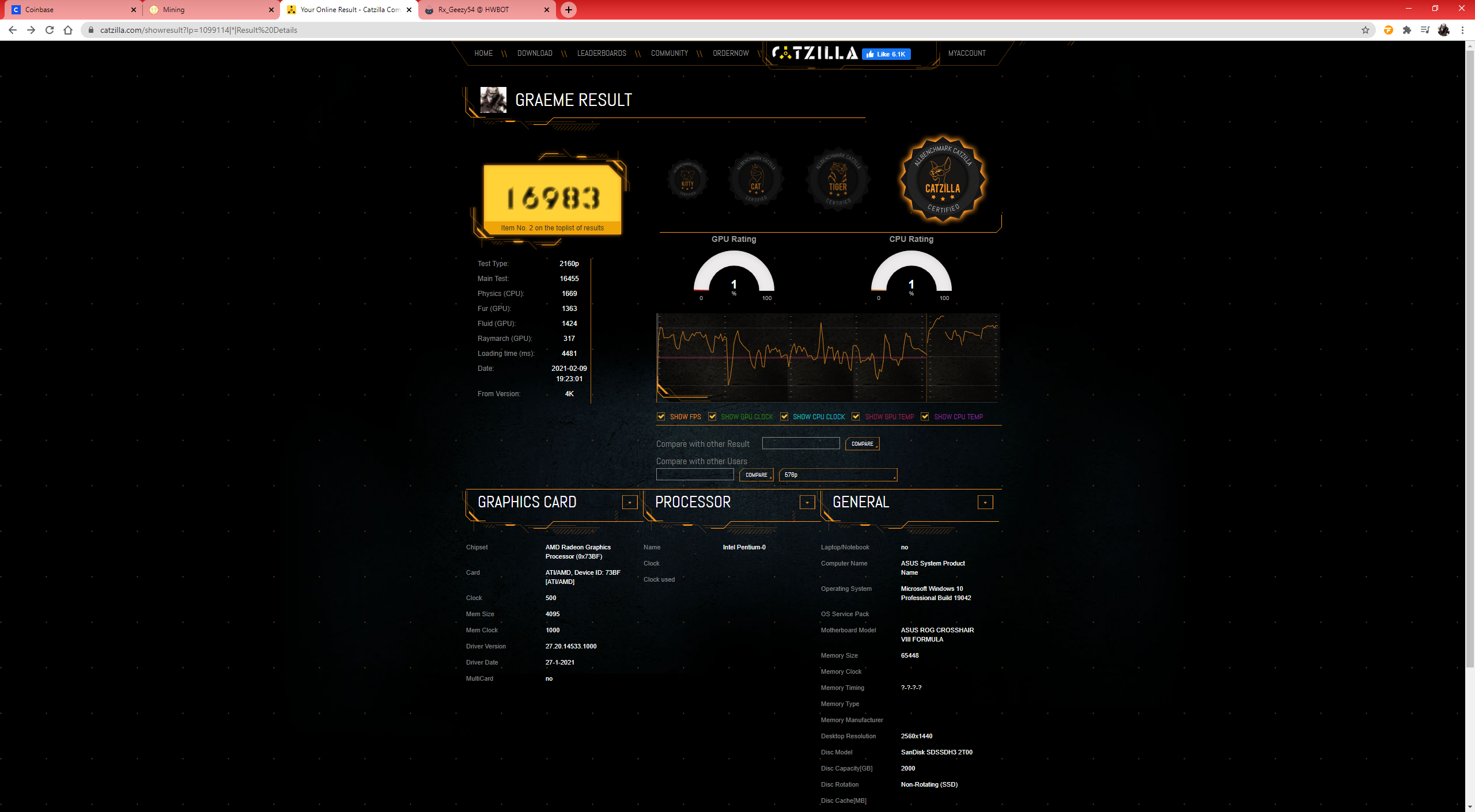
Task: Toggle Show CPU Clock checkbox
Action: coord(784,416)
